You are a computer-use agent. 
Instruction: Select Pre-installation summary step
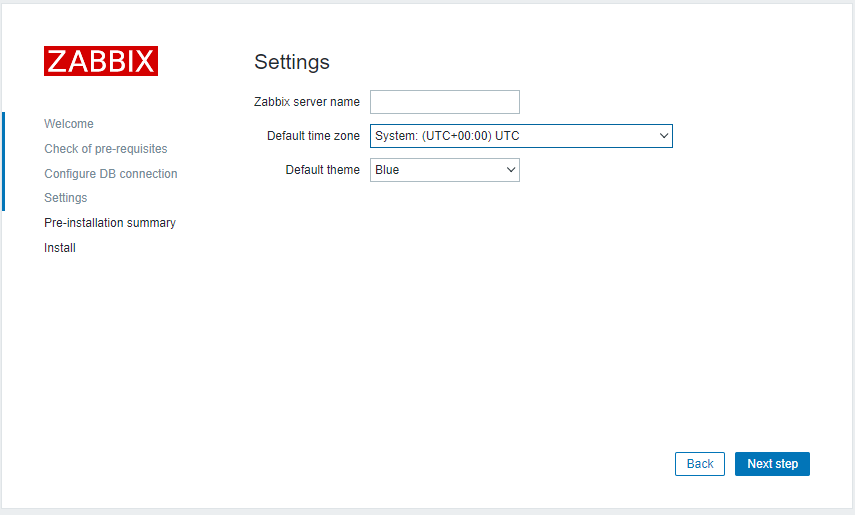coord(110,223)
